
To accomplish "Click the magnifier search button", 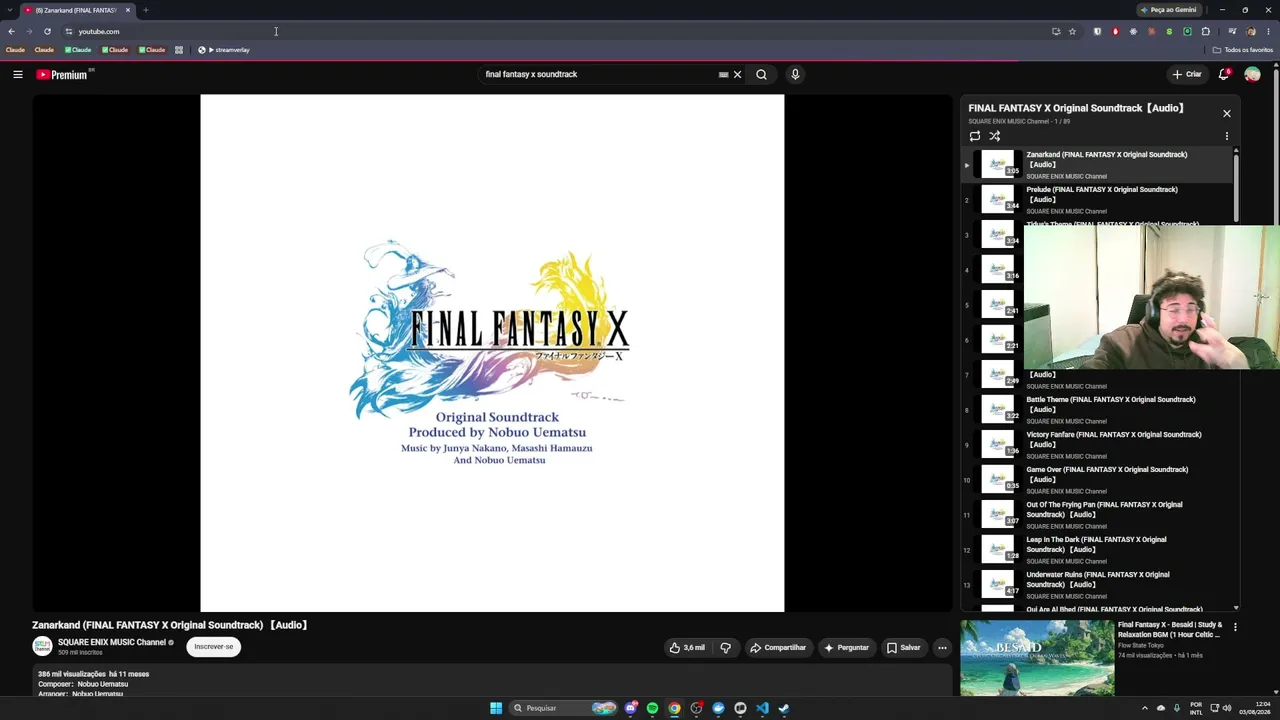I will point(761,74).
